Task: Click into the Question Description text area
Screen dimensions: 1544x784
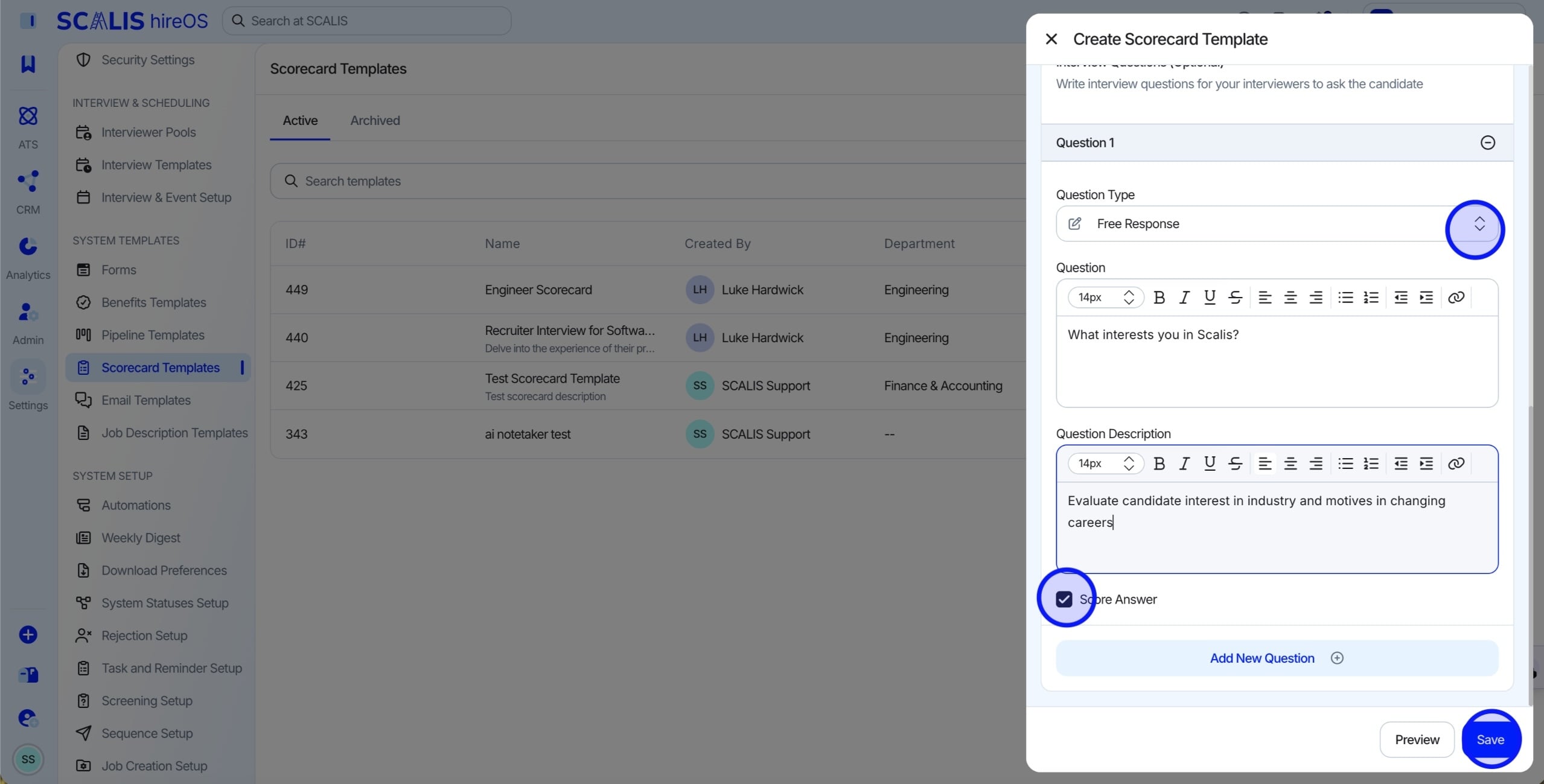Action: [1277, 527]
